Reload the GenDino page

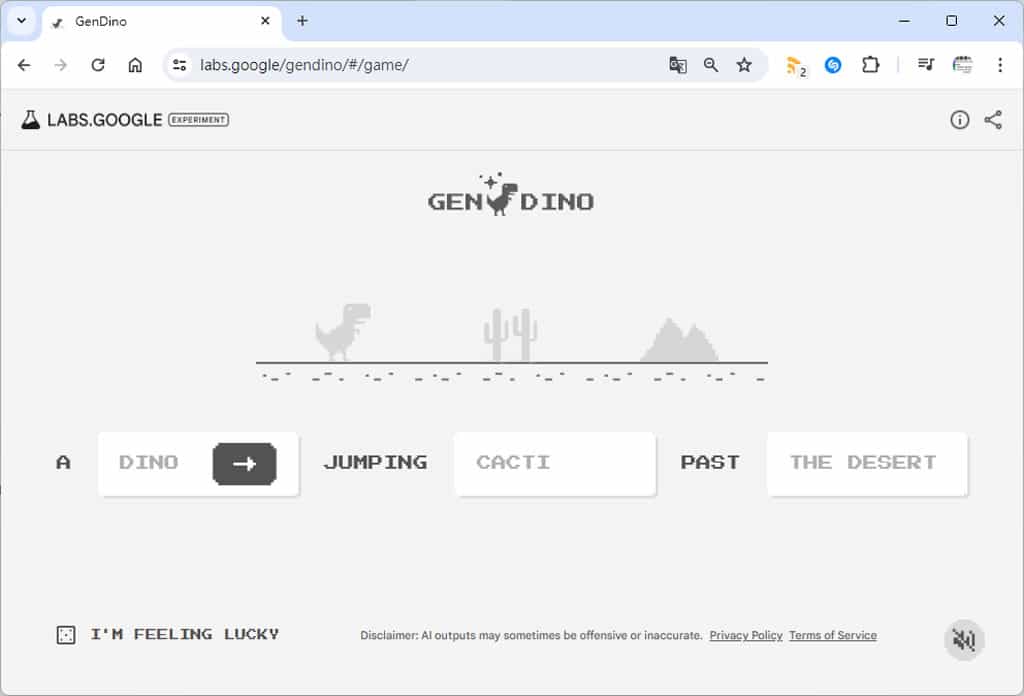98,65
